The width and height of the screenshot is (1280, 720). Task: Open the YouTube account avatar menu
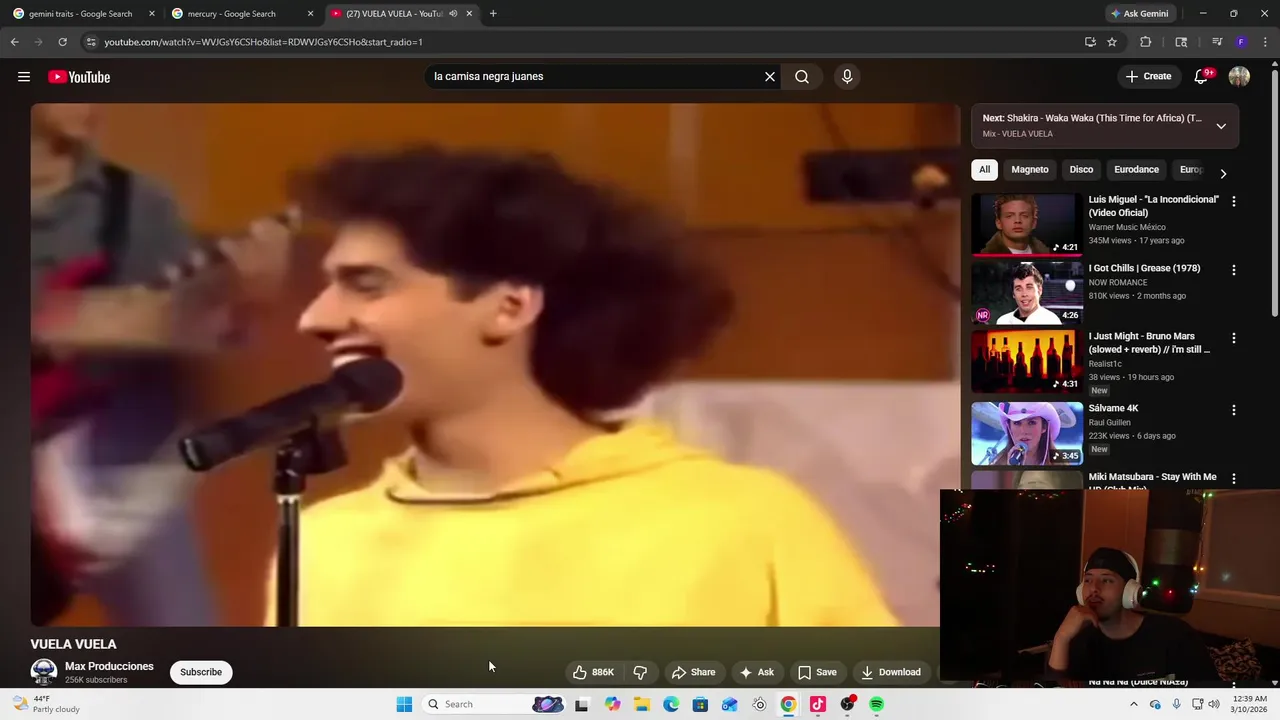pyautogui.click(x=1239, y=77)
